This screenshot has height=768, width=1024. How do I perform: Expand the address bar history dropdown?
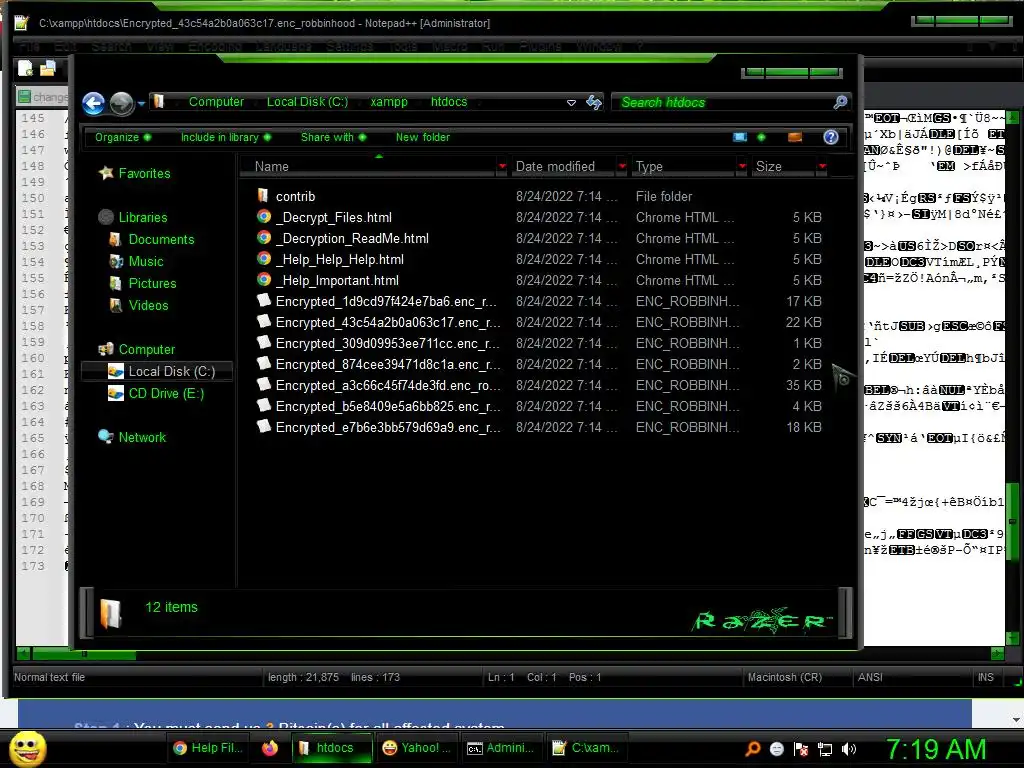571,103
